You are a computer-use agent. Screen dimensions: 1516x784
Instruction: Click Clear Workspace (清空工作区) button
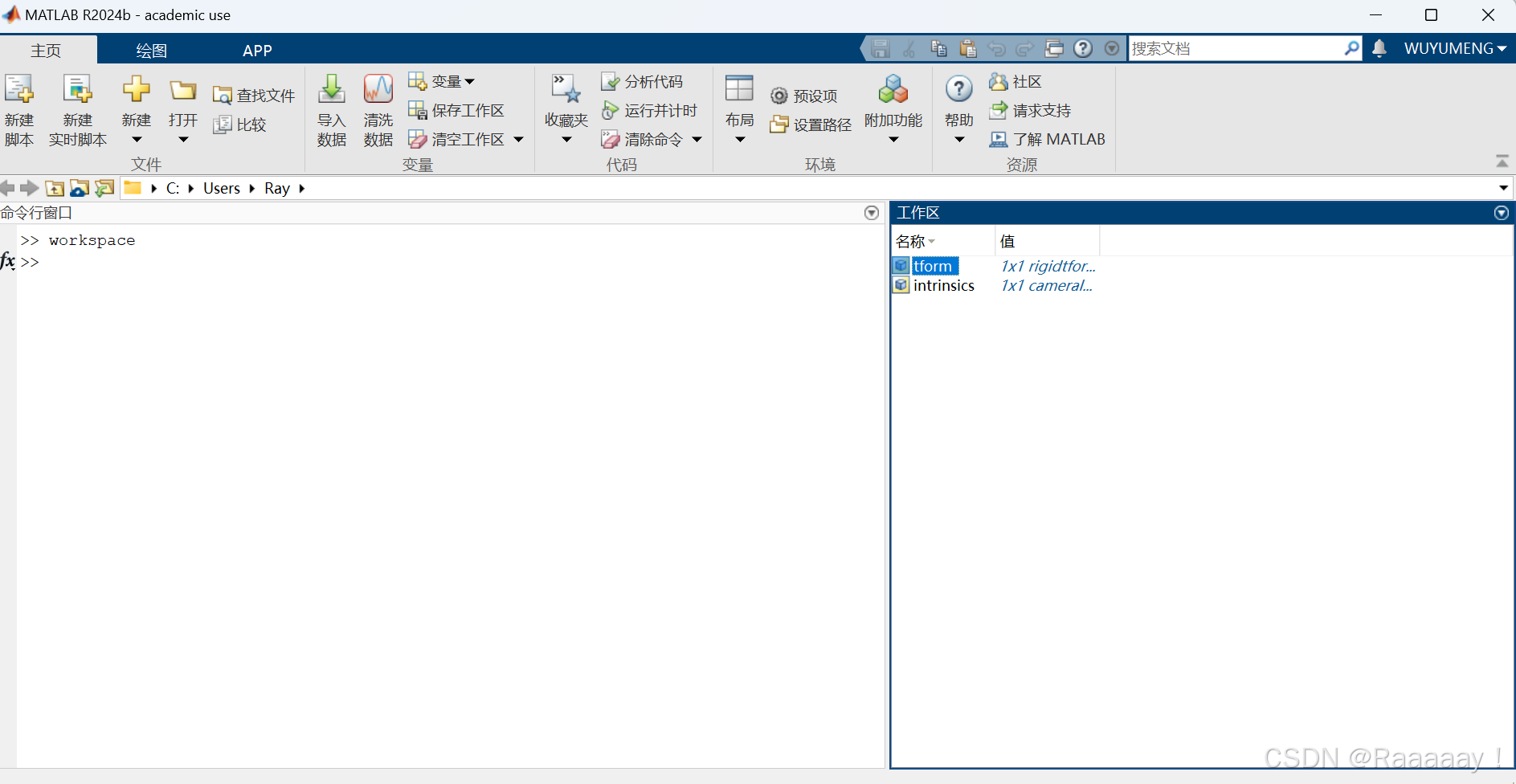(x=456, y=139)
